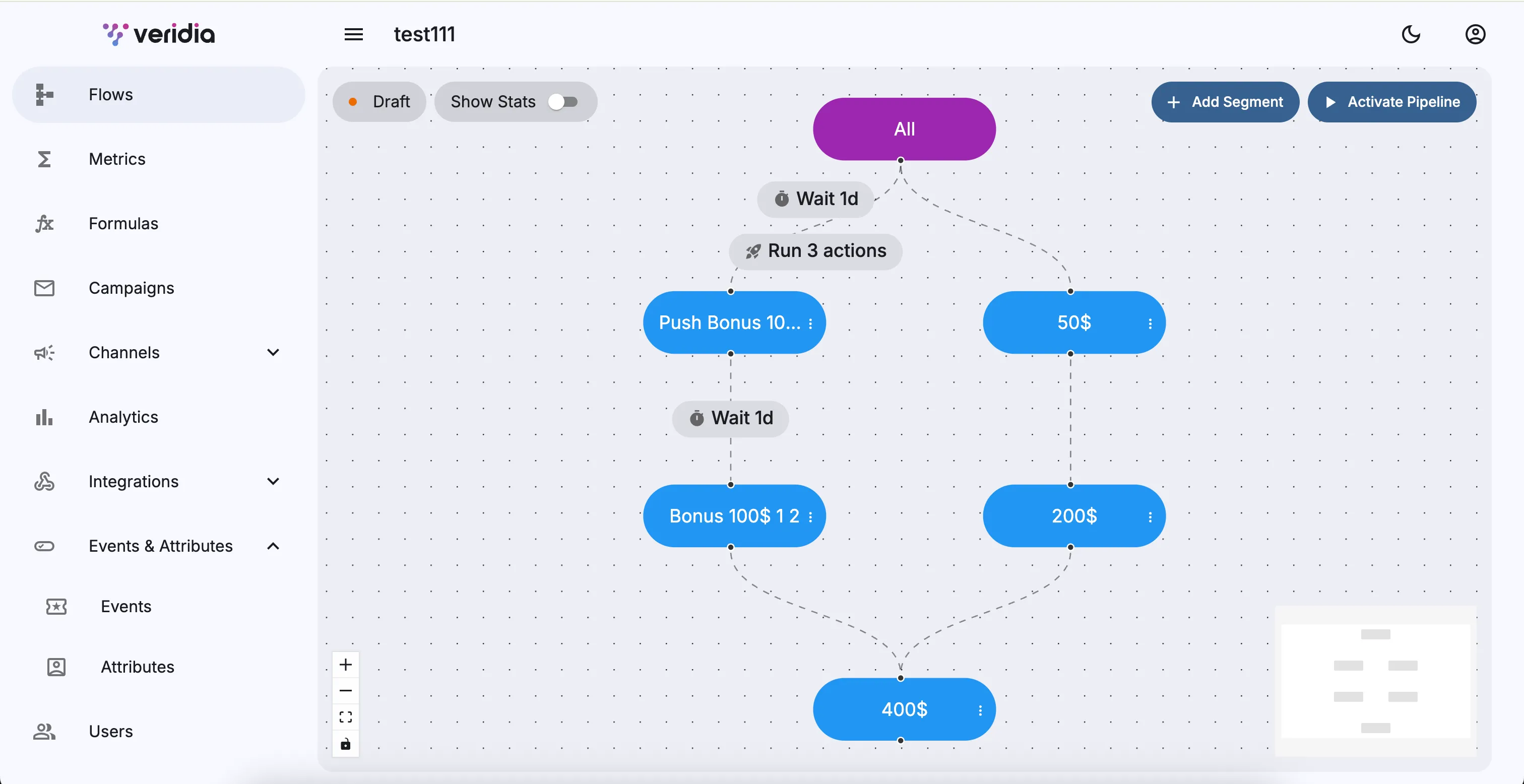
Task: Collapse Events & Attributes section
Action: click(x=273, y=546)
